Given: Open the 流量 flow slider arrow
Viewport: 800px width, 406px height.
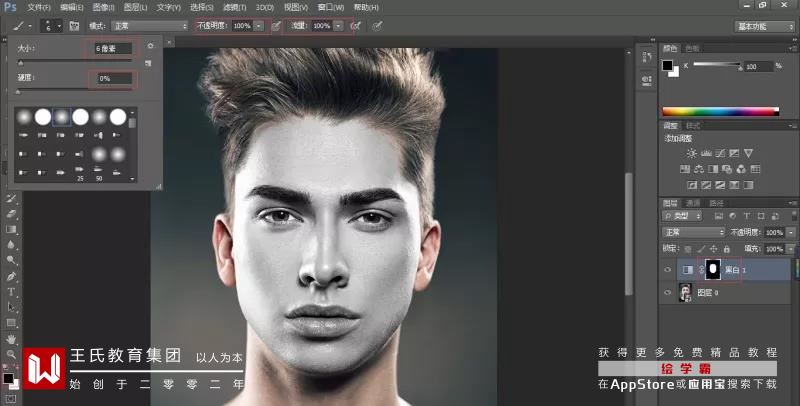Looking at the screenshot, I should (338, 26).
